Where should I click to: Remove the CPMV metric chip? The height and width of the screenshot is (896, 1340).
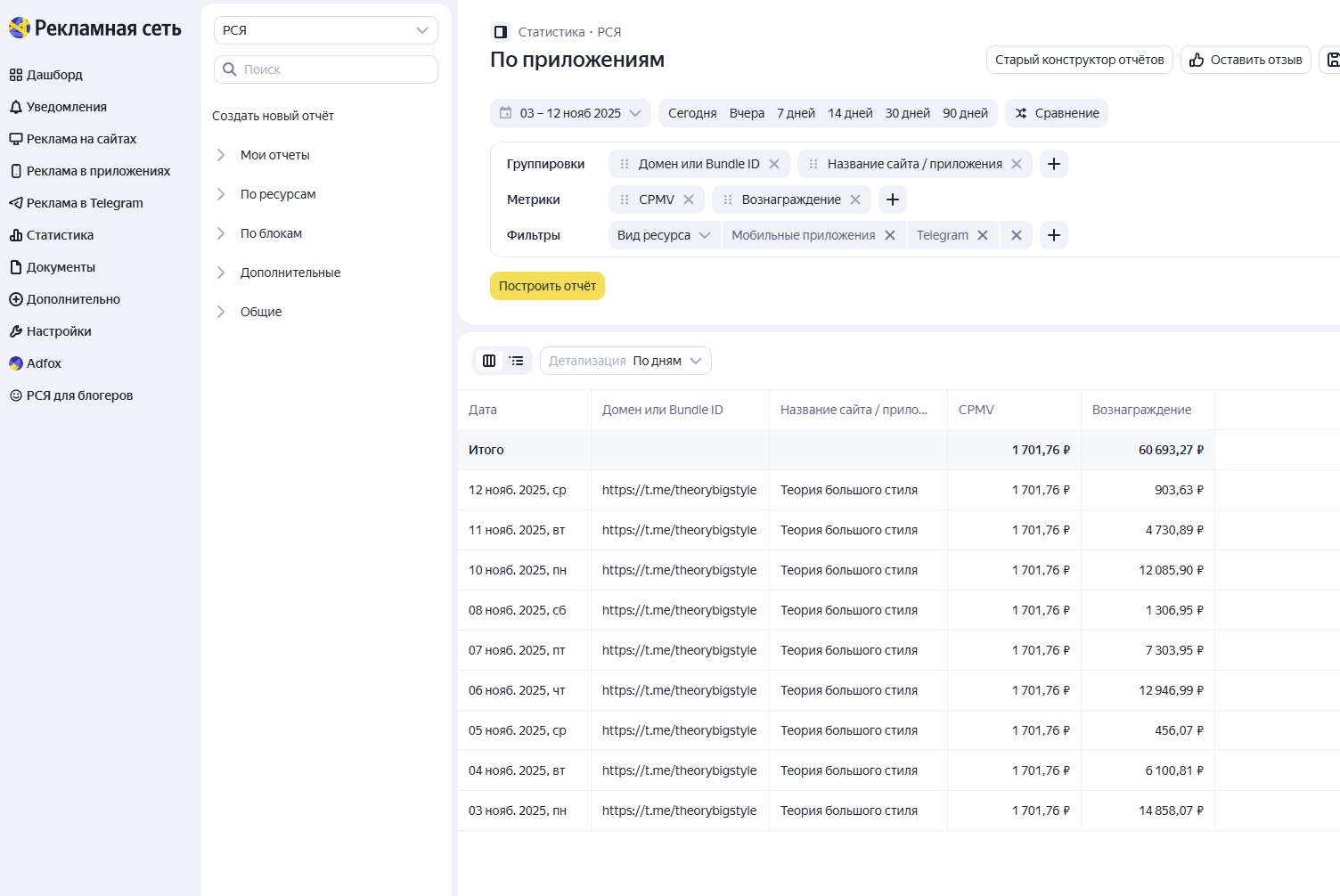click(x=689, y=200)
